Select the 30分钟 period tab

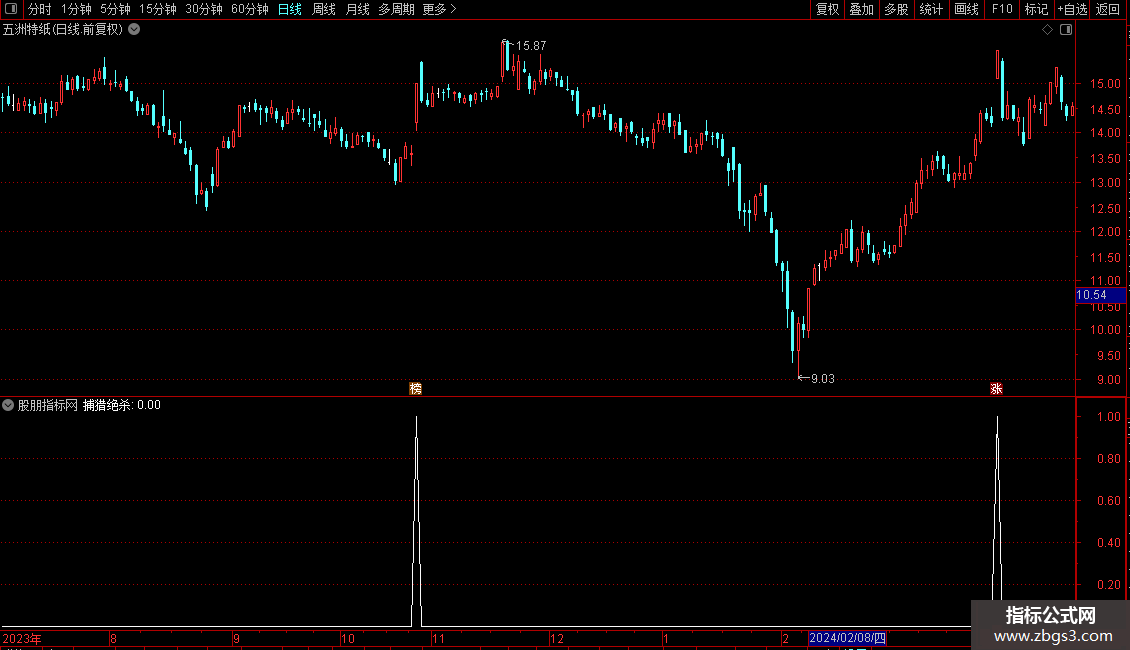[x=204, y=9]
